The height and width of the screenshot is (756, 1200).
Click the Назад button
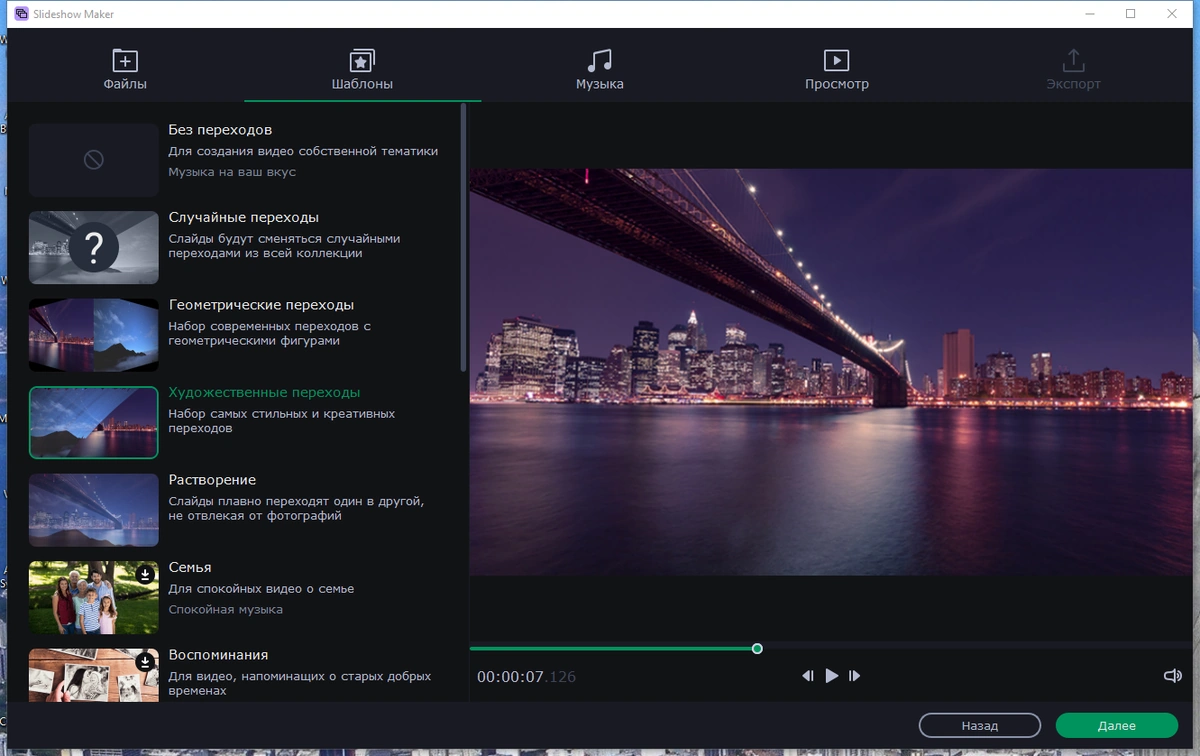[980, 726]
